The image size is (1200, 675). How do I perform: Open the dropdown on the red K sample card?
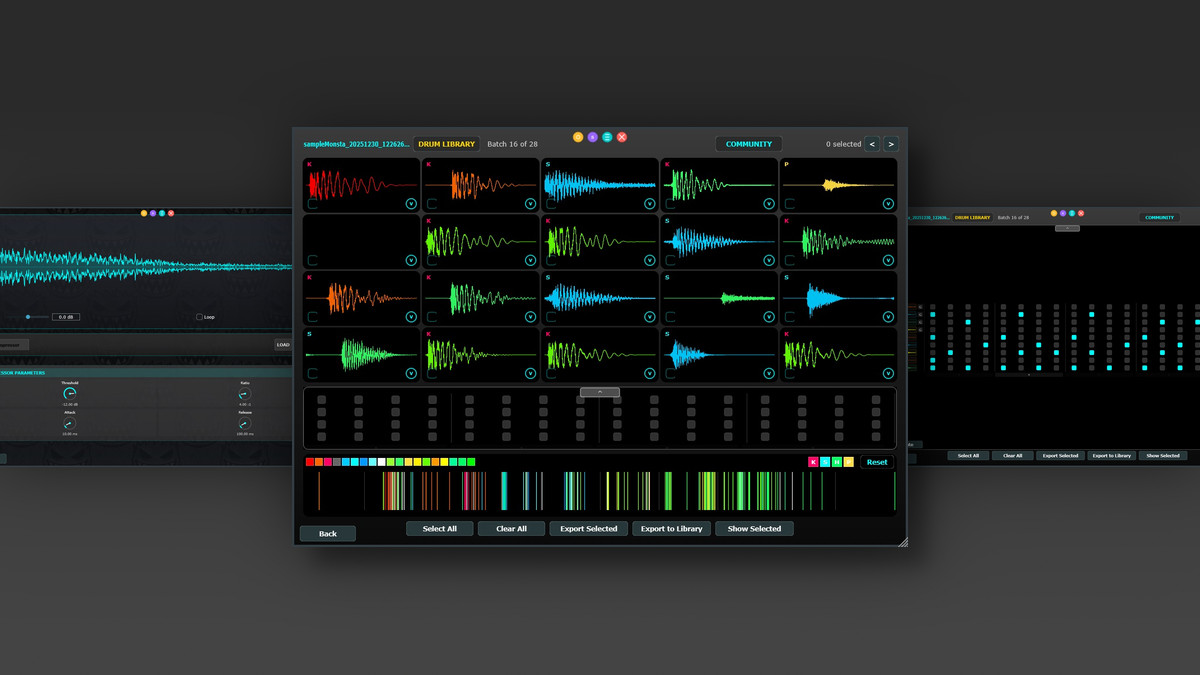[411, 204]
